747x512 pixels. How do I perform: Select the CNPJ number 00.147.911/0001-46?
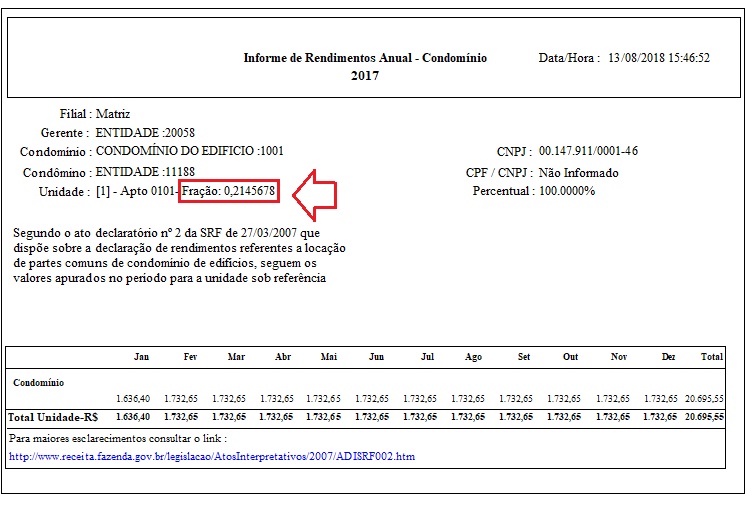point(588,152)
